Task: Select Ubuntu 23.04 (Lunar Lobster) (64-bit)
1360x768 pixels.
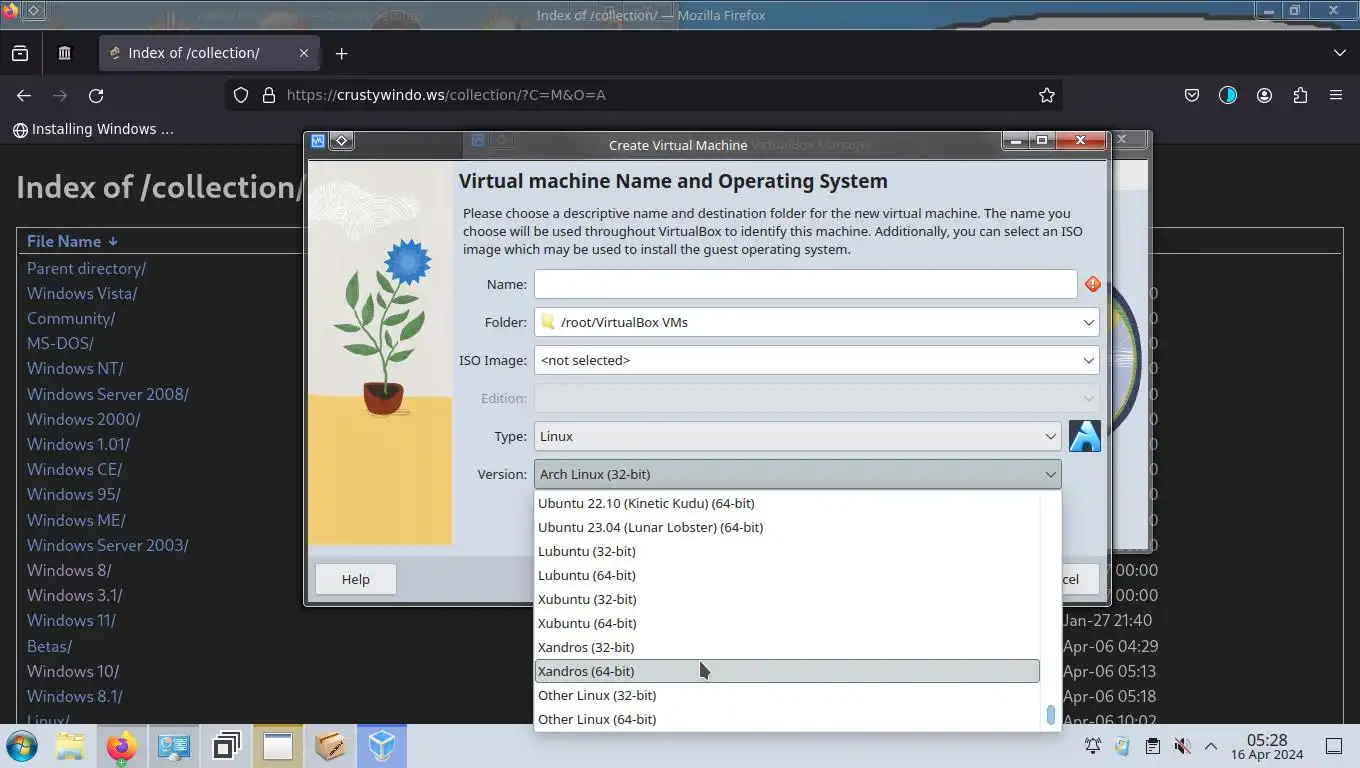Action: 787,527
